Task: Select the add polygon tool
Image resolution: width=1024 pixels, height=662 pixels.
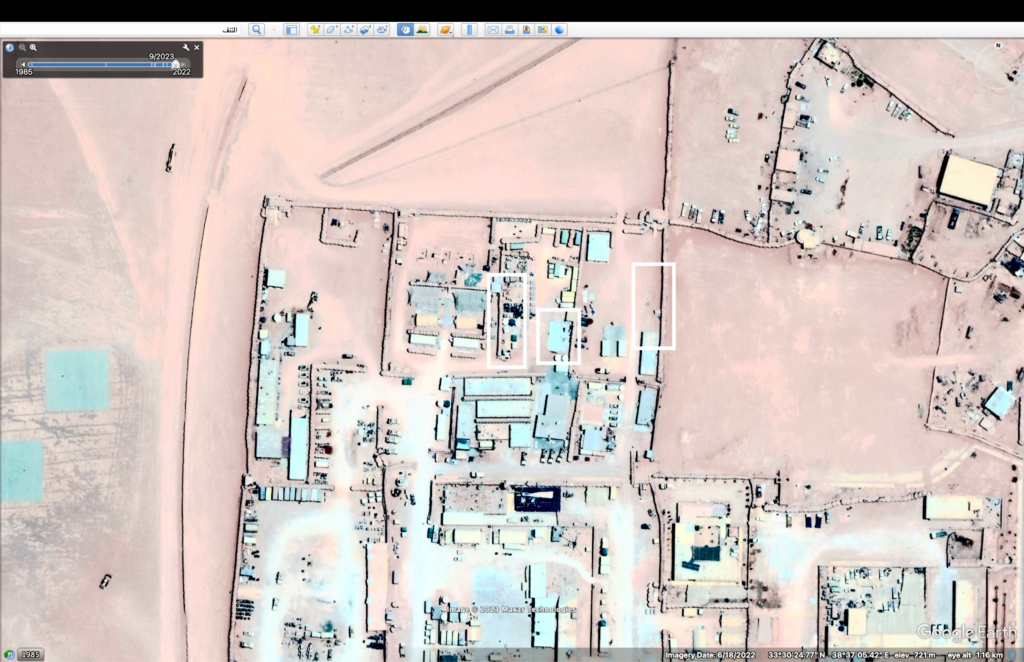Action: point(332,30)
